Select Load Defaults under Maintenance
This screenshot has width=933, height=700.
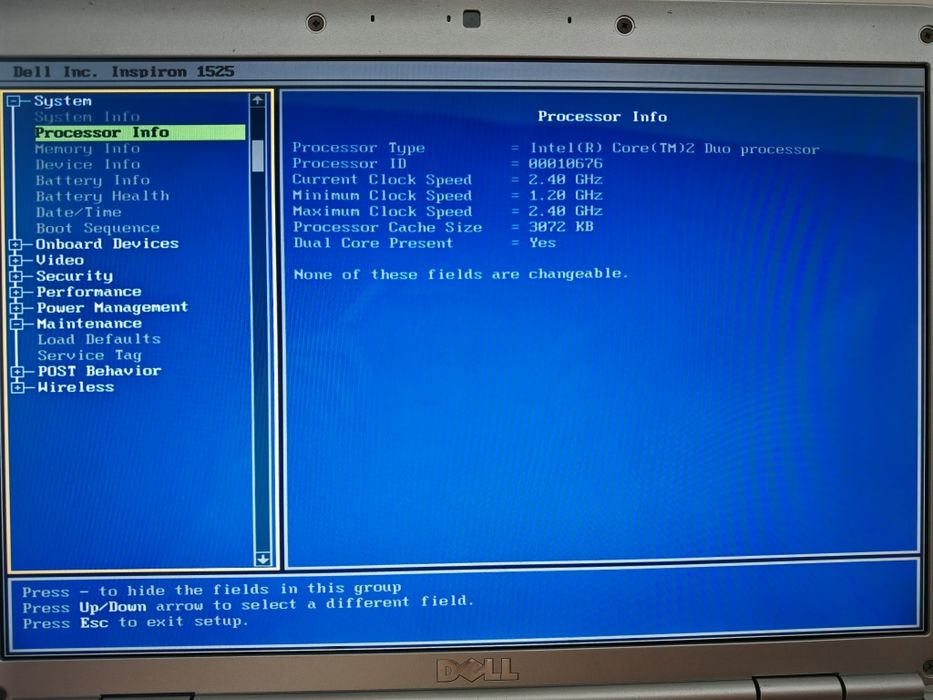tap(99, 339)
